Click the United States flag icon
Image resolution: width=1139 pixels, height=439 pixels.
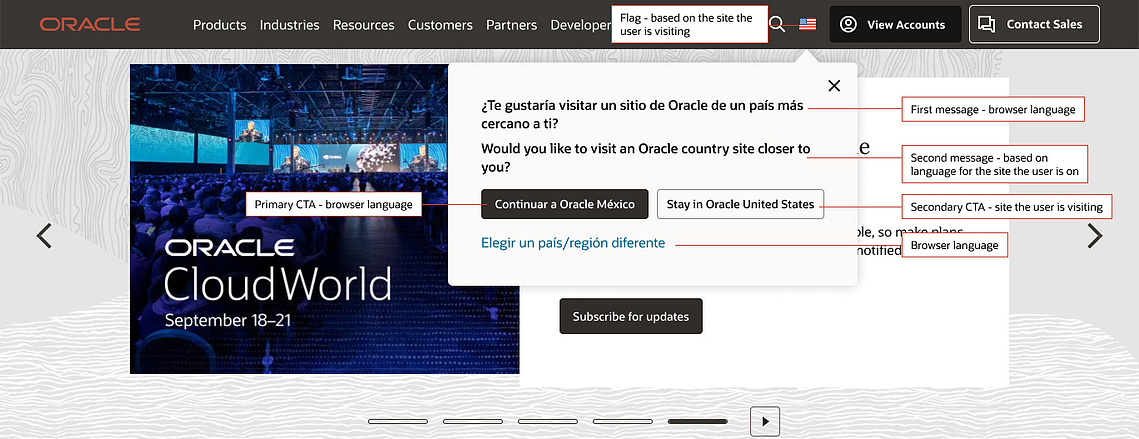tap(807, 24)
